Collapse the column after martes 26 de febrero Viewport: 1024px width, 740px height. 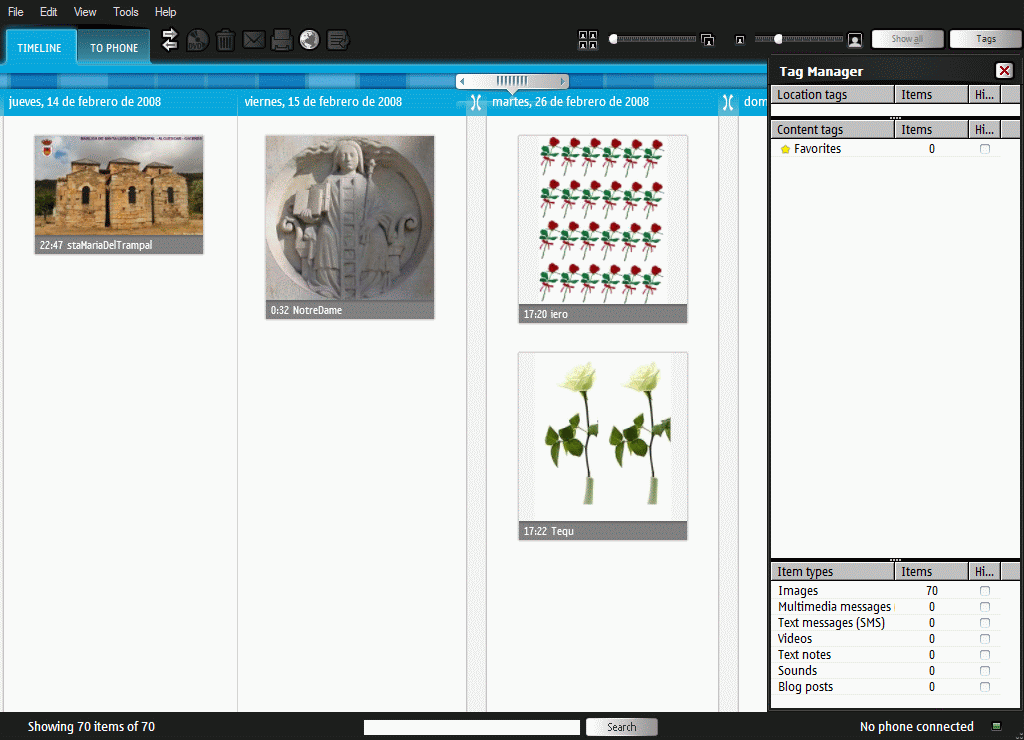pyautogui.click(x=727, y=101)
